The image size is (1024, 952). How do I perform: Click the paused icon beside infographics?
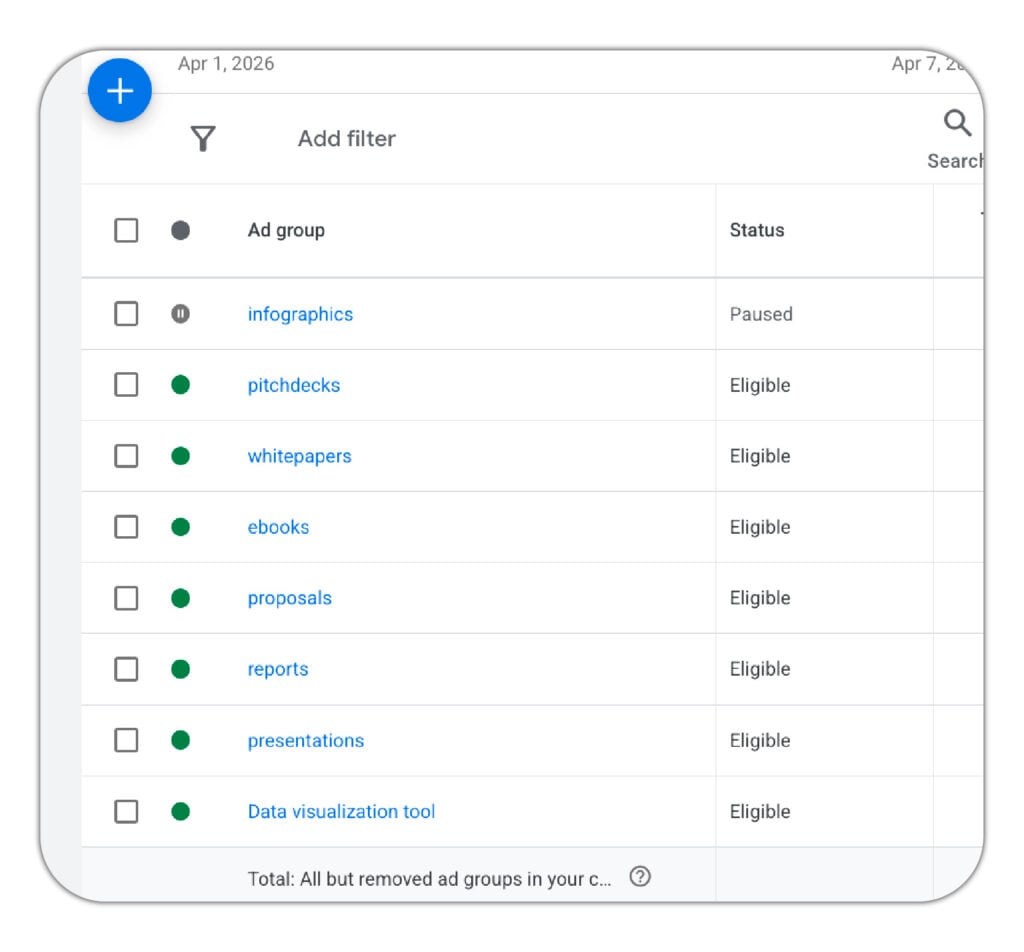pos(180,314)
